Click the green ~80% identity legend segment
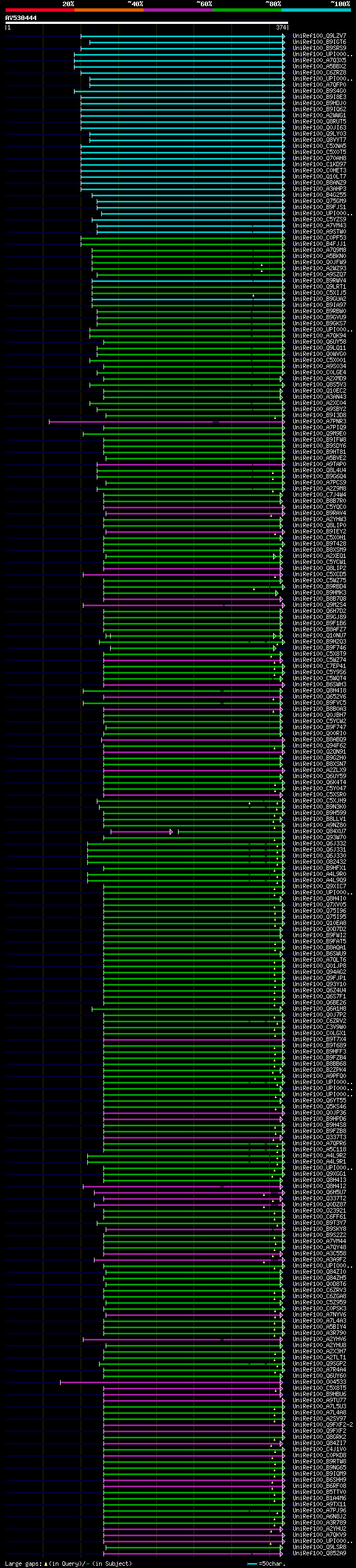This screenshot has height=1568, width=356. point(246,11)
